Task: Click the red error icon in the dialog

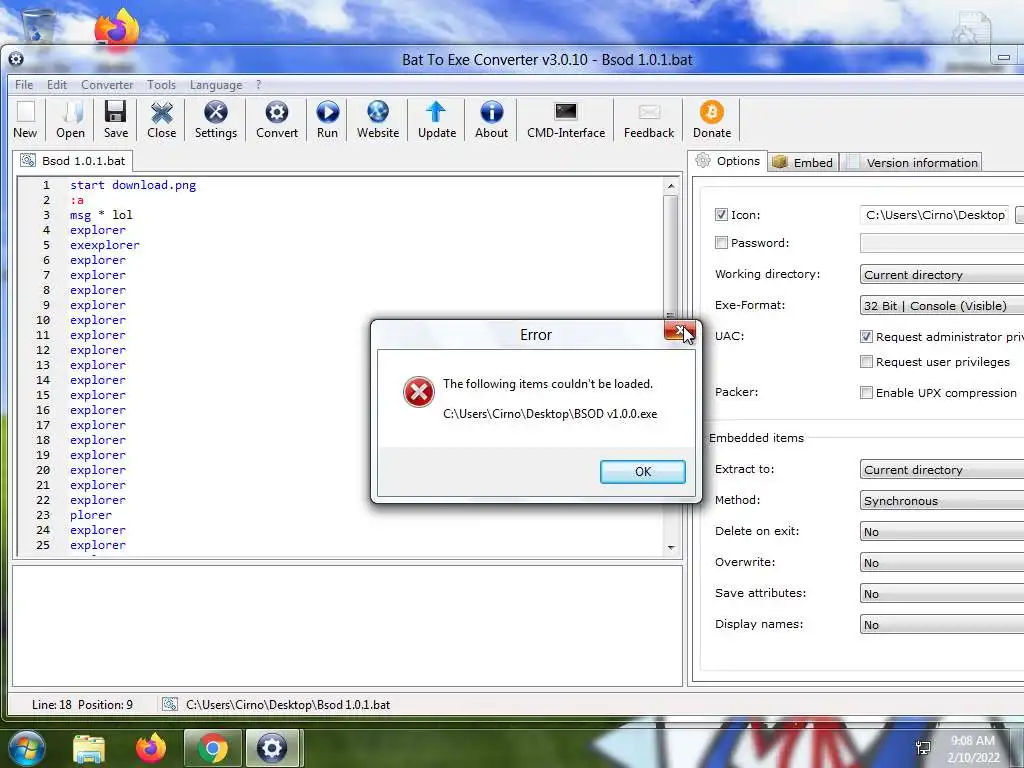Action: pyautogui.click(x=419, y=392)
